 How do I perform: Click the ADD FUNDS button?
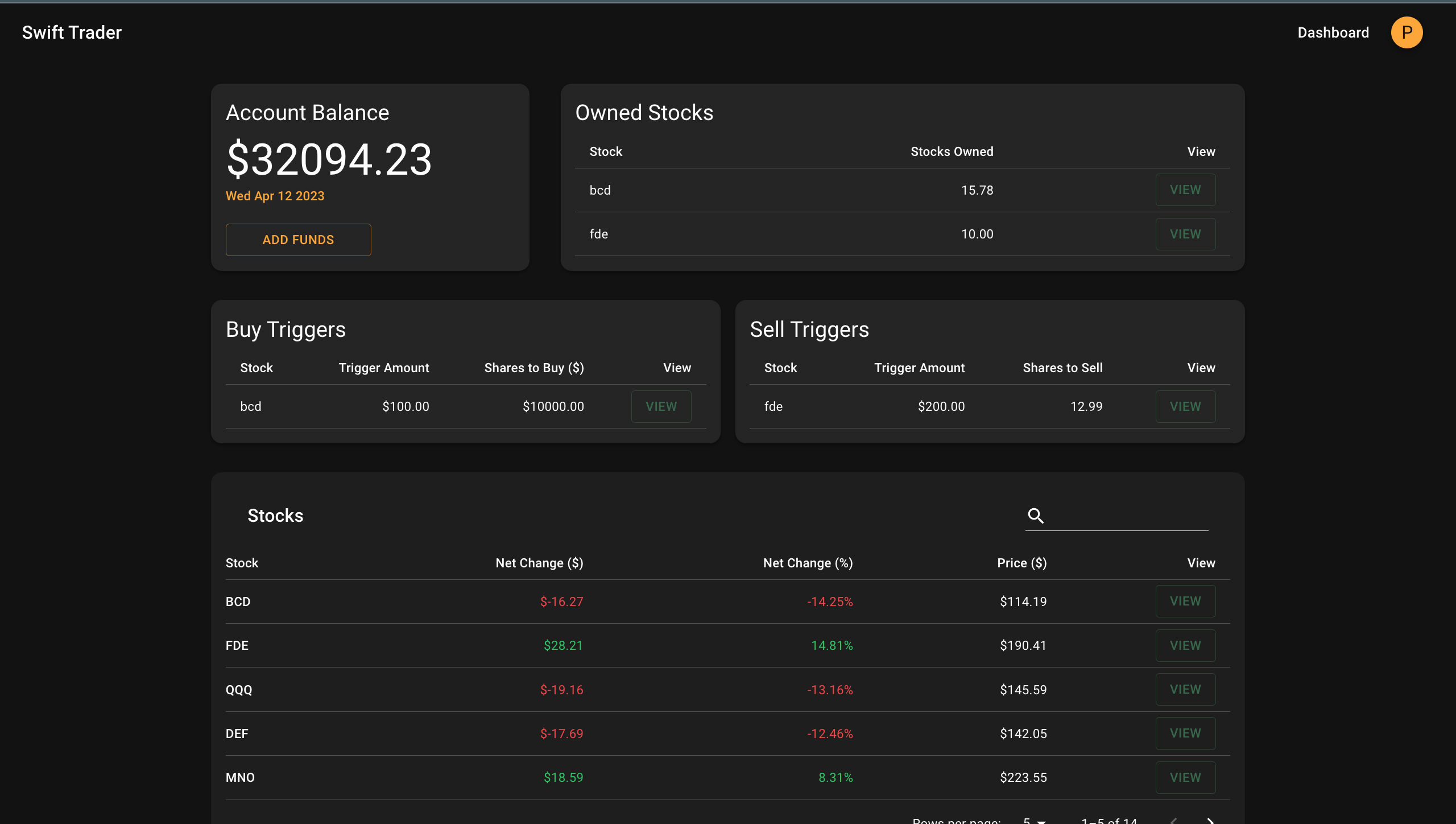(x=298, y=240)
